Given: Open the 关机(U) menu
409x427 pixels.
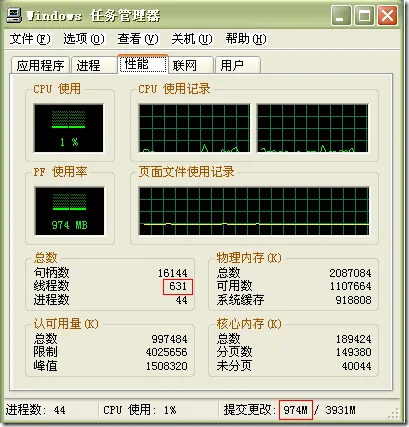Looking at the screenshot, I should pos(192,39).
